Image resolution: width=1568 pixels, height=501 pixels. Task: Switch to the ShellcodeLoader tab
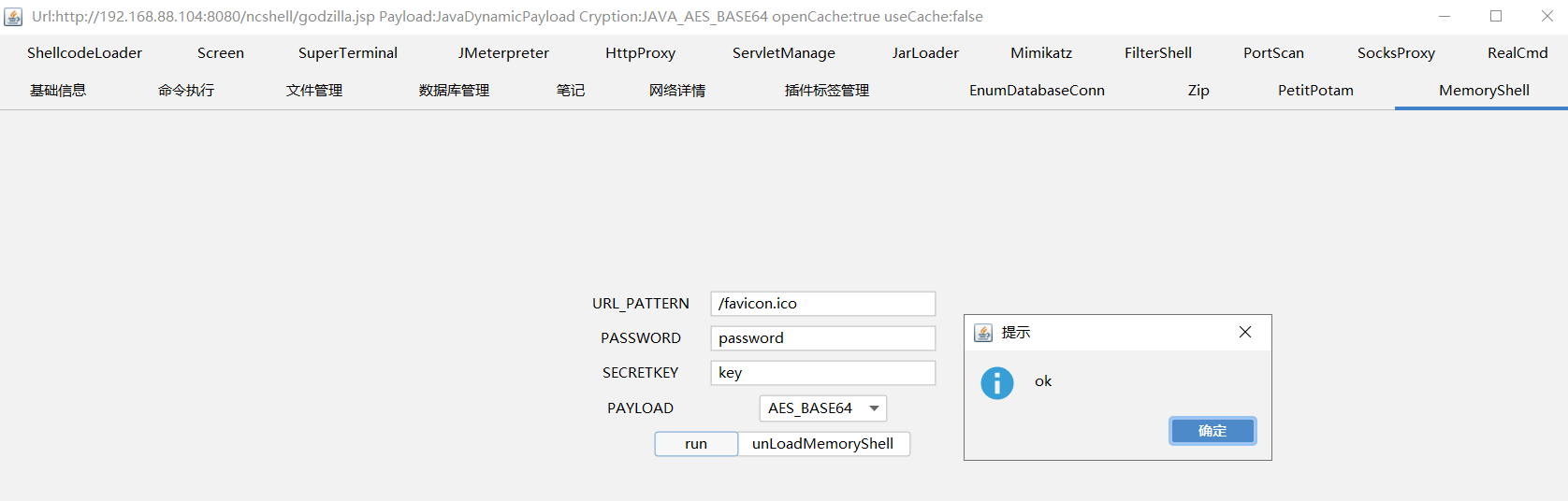(x=84, y=53)
